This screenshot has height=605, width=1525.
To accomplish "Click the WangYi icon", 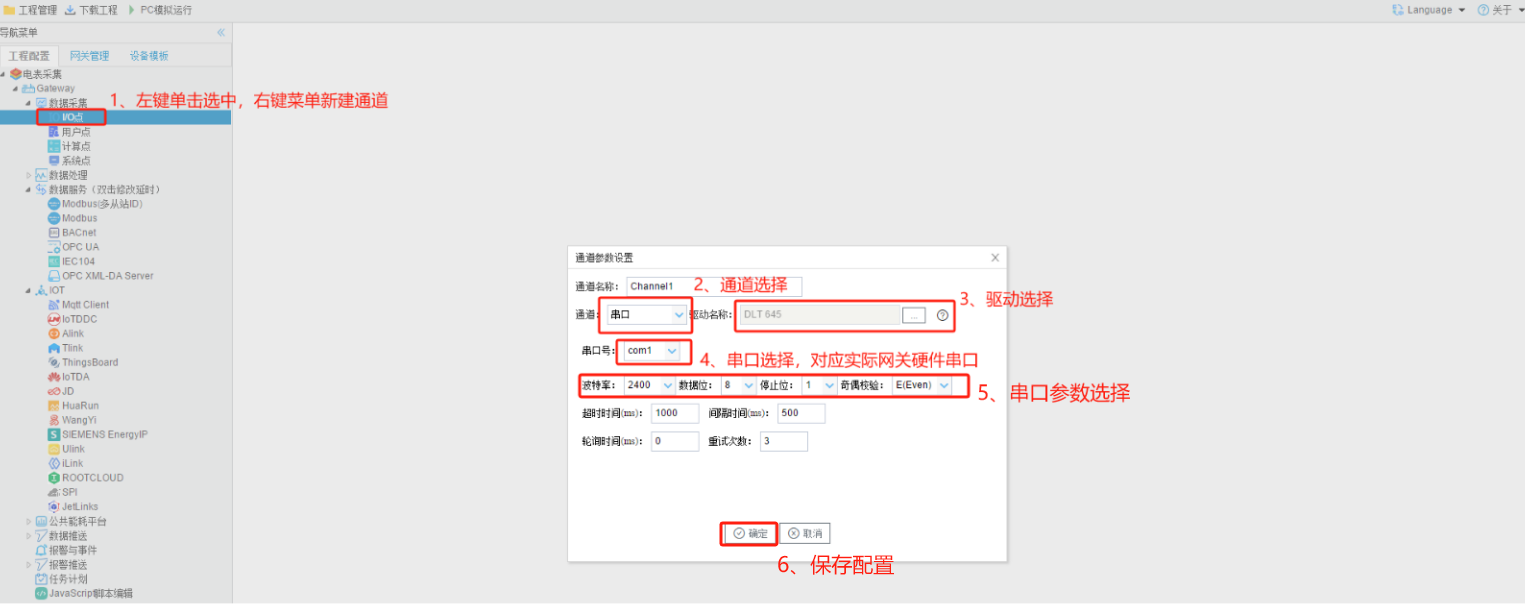I will pyautogui.click(x=54, y=420).
